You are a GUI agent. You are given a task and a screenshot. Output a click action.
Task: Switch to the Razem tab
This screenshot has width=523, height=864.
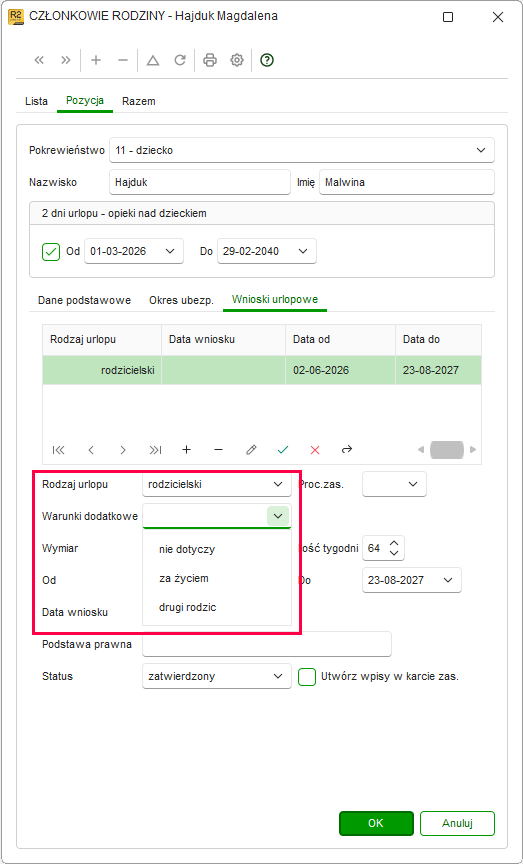139,101
